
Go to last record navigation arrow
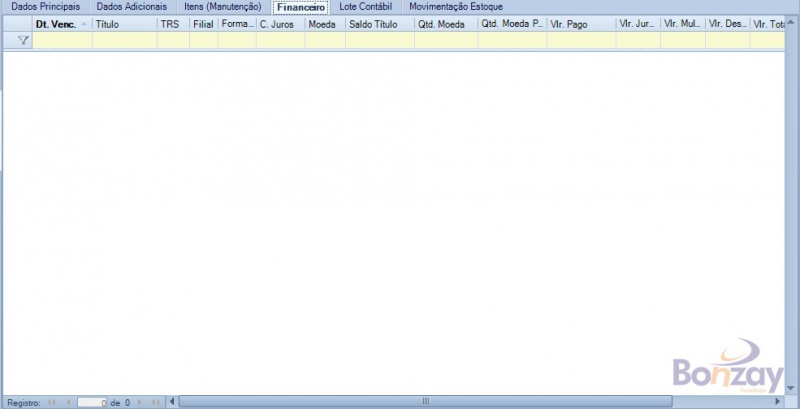[x=155, y=402]
